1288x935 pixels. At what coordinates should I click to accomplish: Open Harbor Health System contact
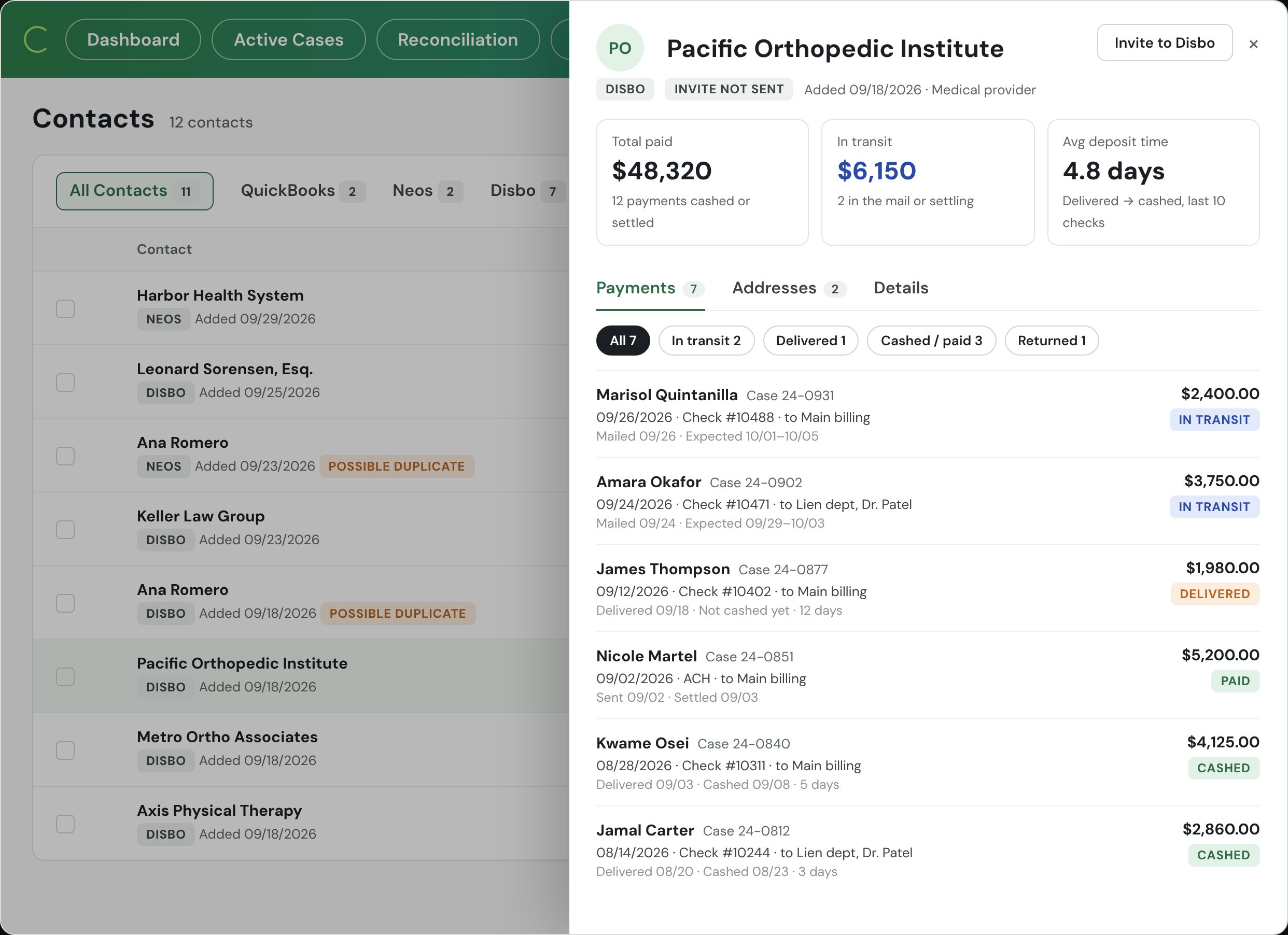[x=220, y=295]
